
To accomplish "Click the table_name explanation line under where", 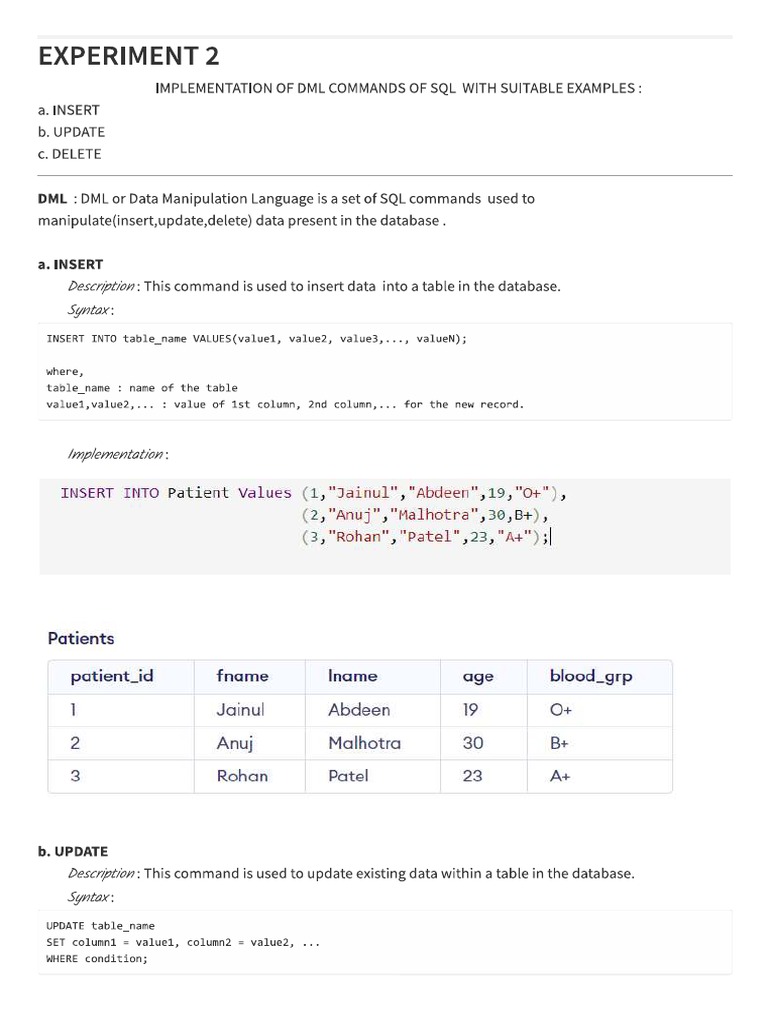I will tap(142, 387).
